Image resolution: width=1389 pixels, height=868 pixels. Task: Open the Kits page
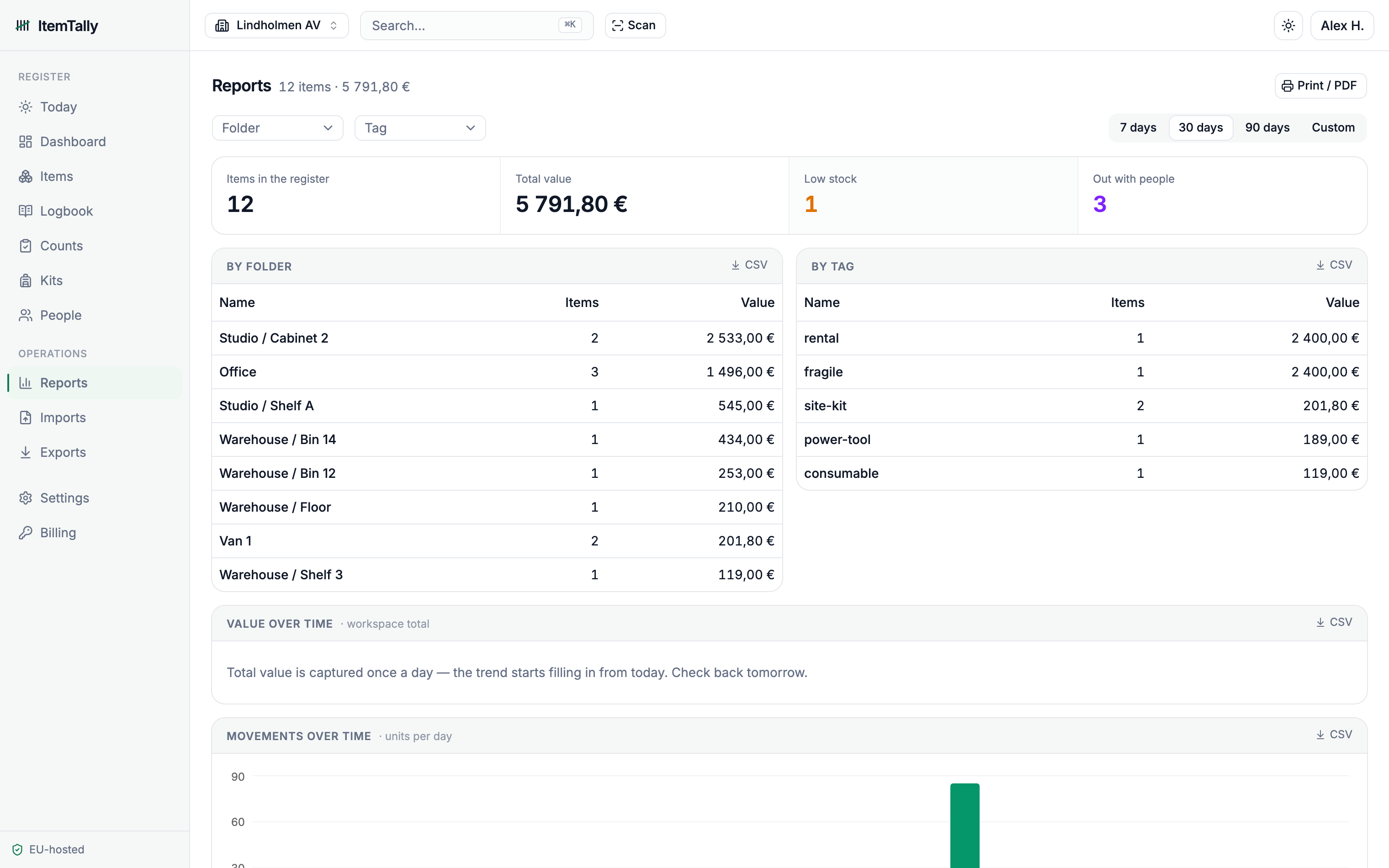tap(95, 281)
